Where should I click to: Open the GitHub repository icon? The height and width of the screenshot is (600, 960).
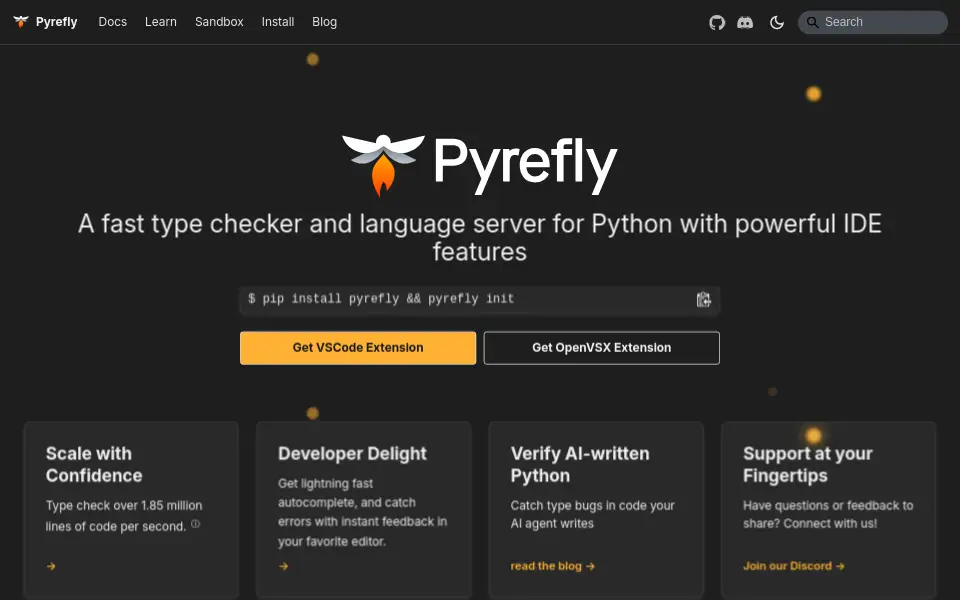point(717,23)
